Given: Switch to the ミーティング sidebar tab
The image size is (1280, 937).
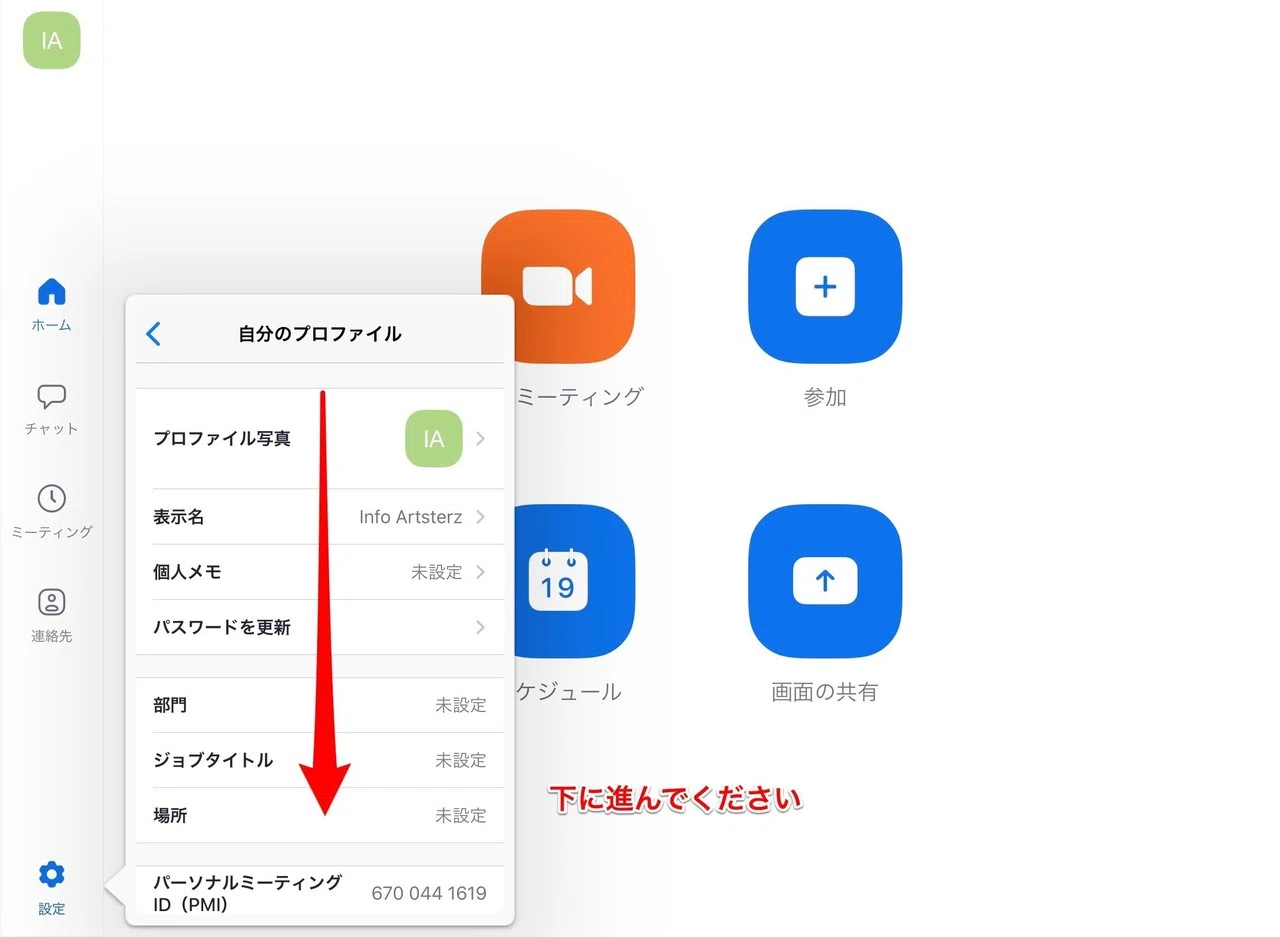Looking at the screenshot, I should click(x=52, y=511).
